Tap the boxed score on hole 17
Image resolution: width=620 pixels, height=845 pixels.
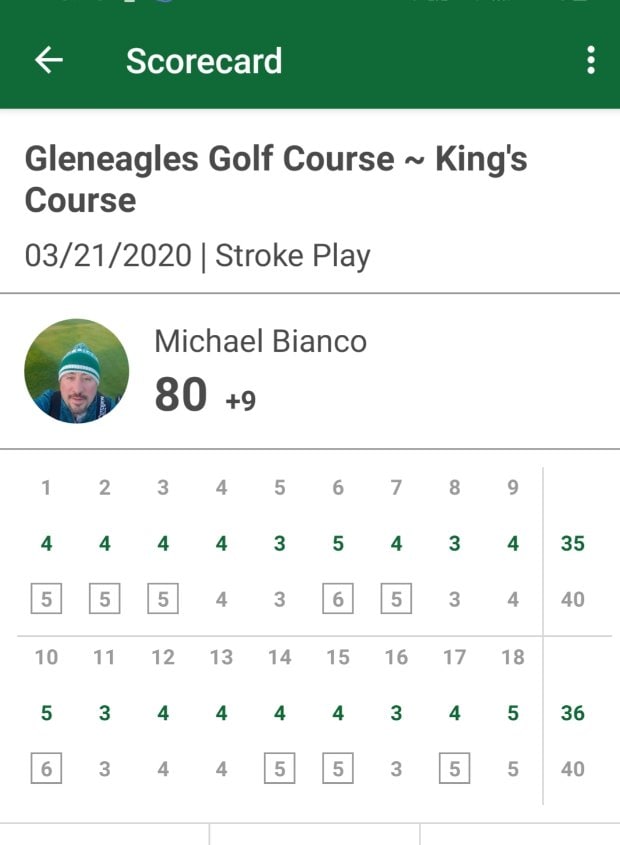455,769
